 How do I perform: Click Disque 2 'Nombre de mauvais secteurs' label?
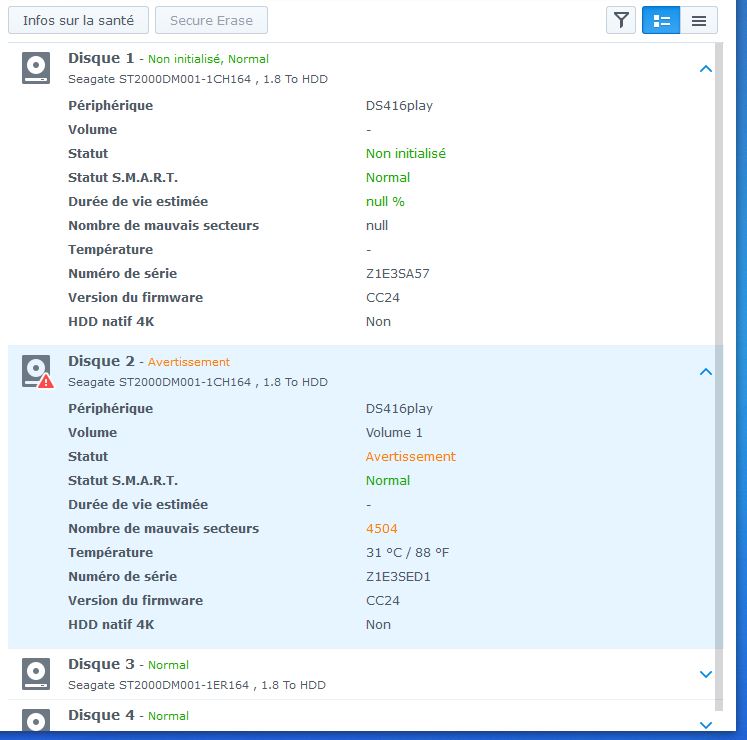click(x=163, y=528)
